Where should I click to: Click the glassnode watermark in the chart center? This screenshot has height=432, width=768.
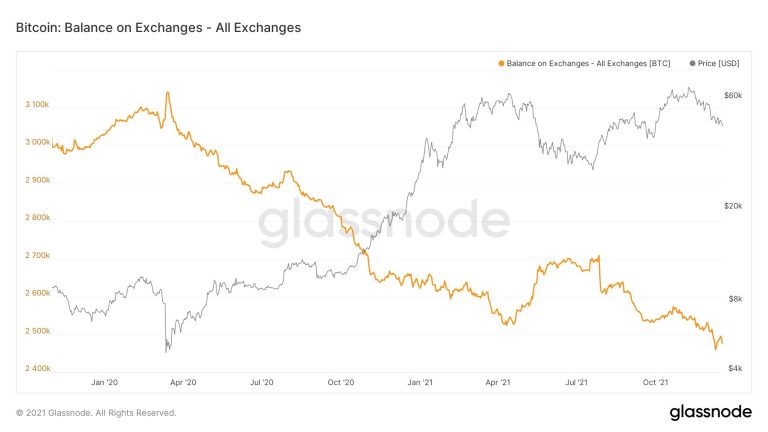pyautogui.click(x=385, y=224)
